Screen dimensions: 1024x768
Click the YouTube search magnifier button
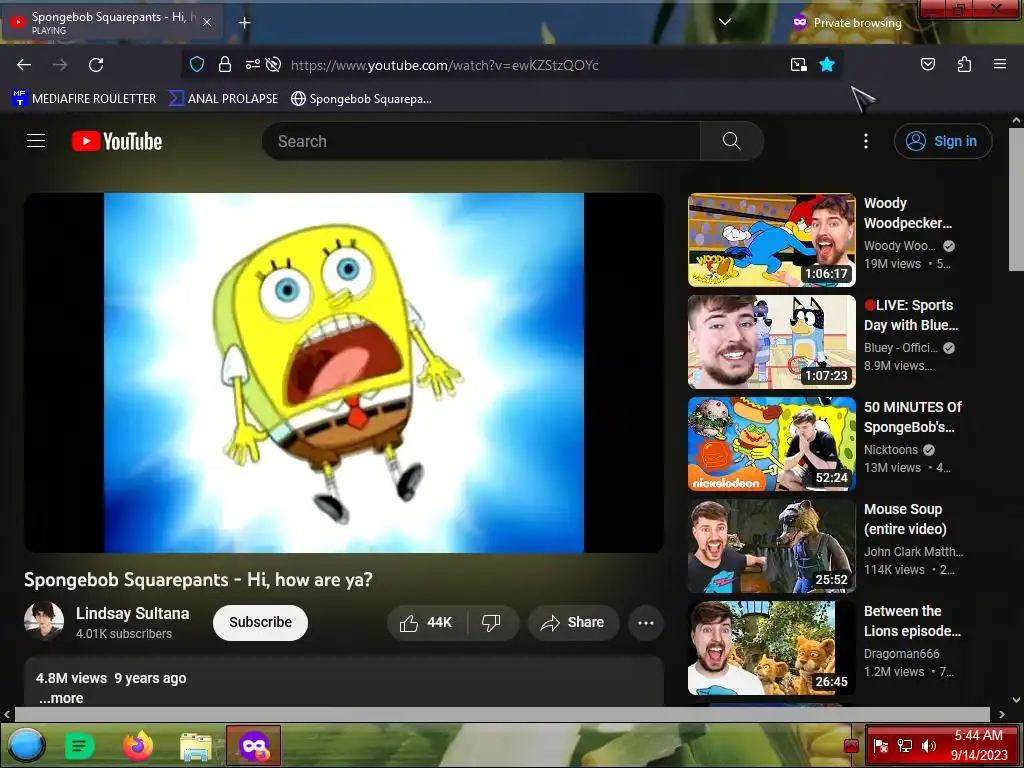(731, 141)
